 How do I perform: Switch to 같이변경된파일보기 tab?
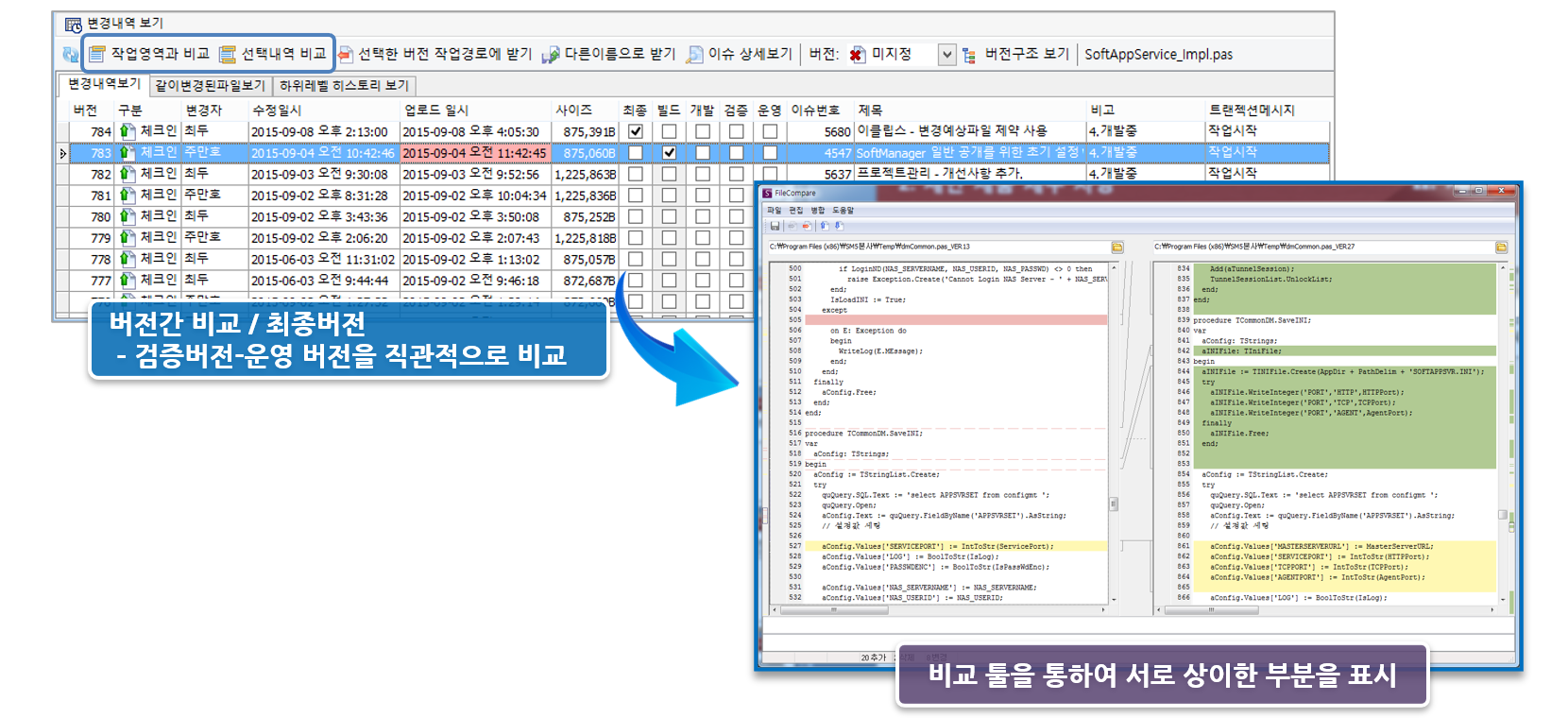tap(210, 85)
